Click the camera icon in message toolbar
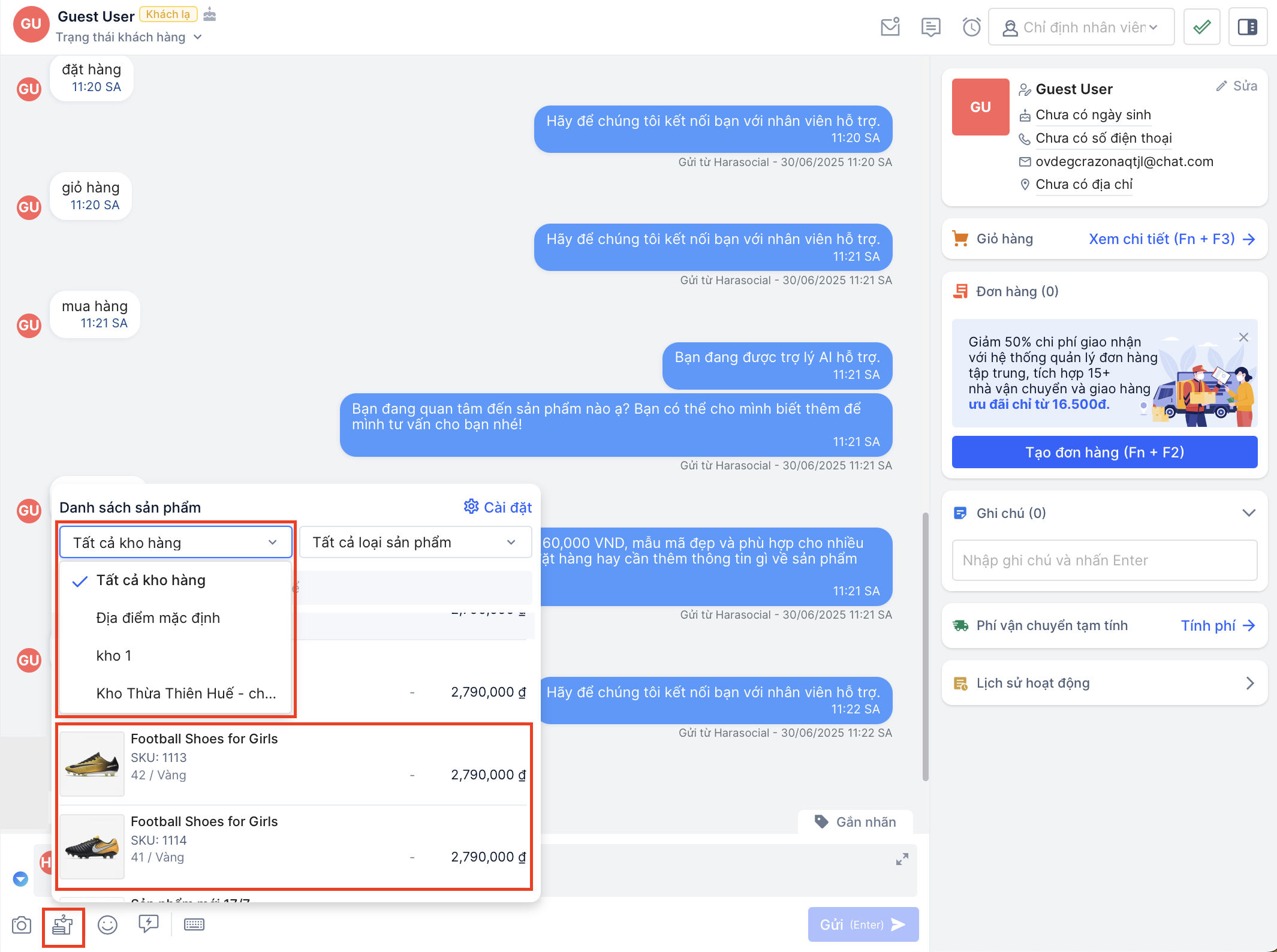 tap(22, 925)
